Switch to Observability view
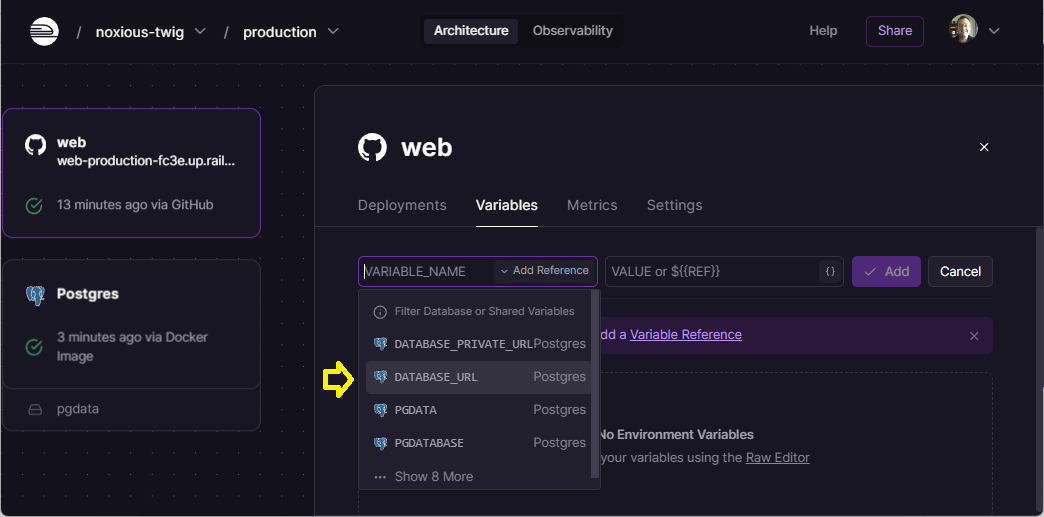The width and height of the screenshot is (1044, 517). pyautogui.click(x=572, y=31)
